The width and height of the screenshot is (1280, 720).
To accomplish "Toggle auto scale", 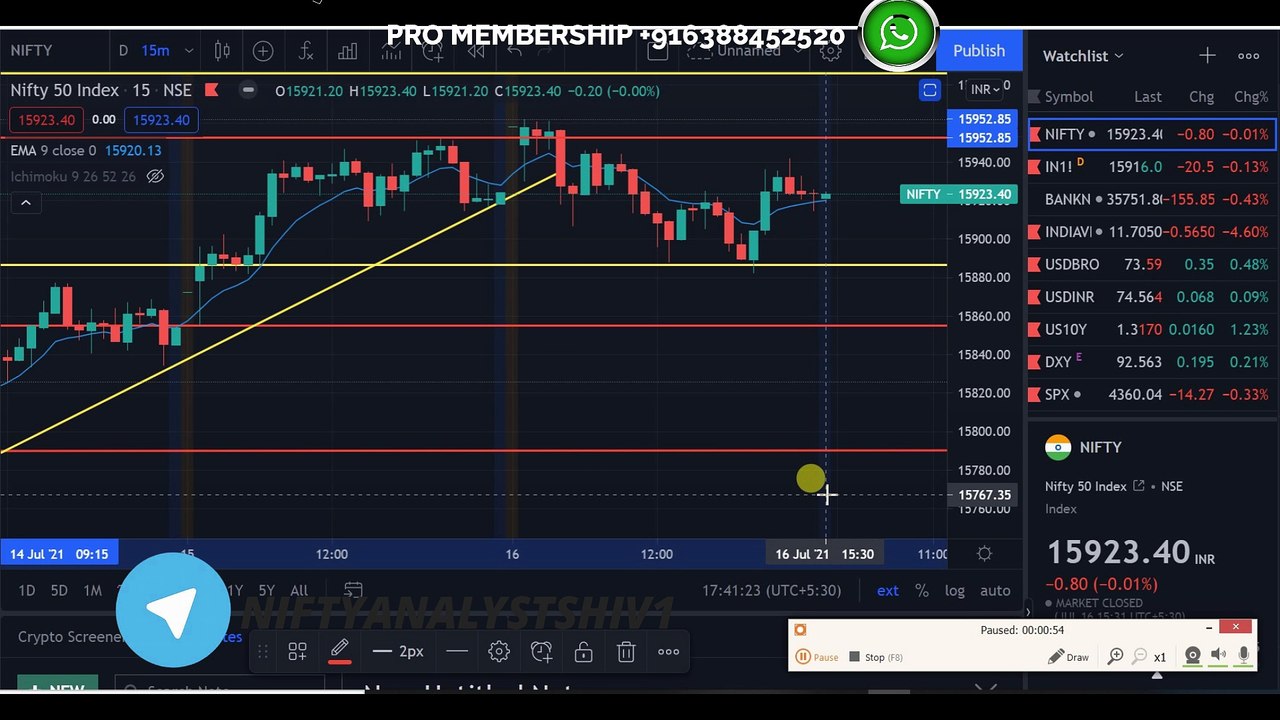I will (x=995, y=590).
